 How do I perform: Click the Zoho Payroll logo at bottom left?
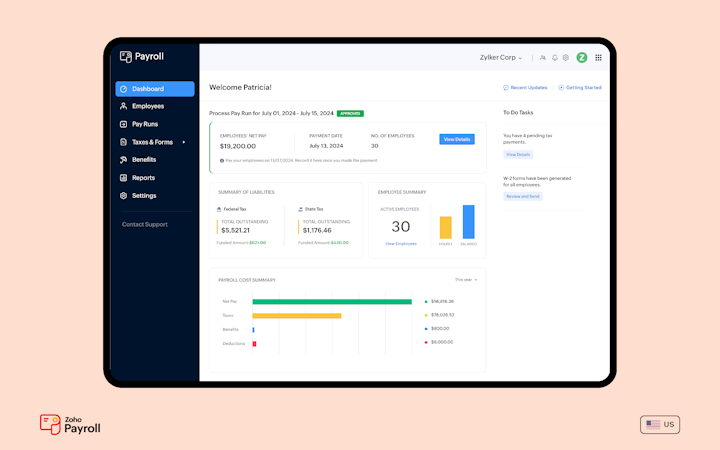click(x=70, y=425)
